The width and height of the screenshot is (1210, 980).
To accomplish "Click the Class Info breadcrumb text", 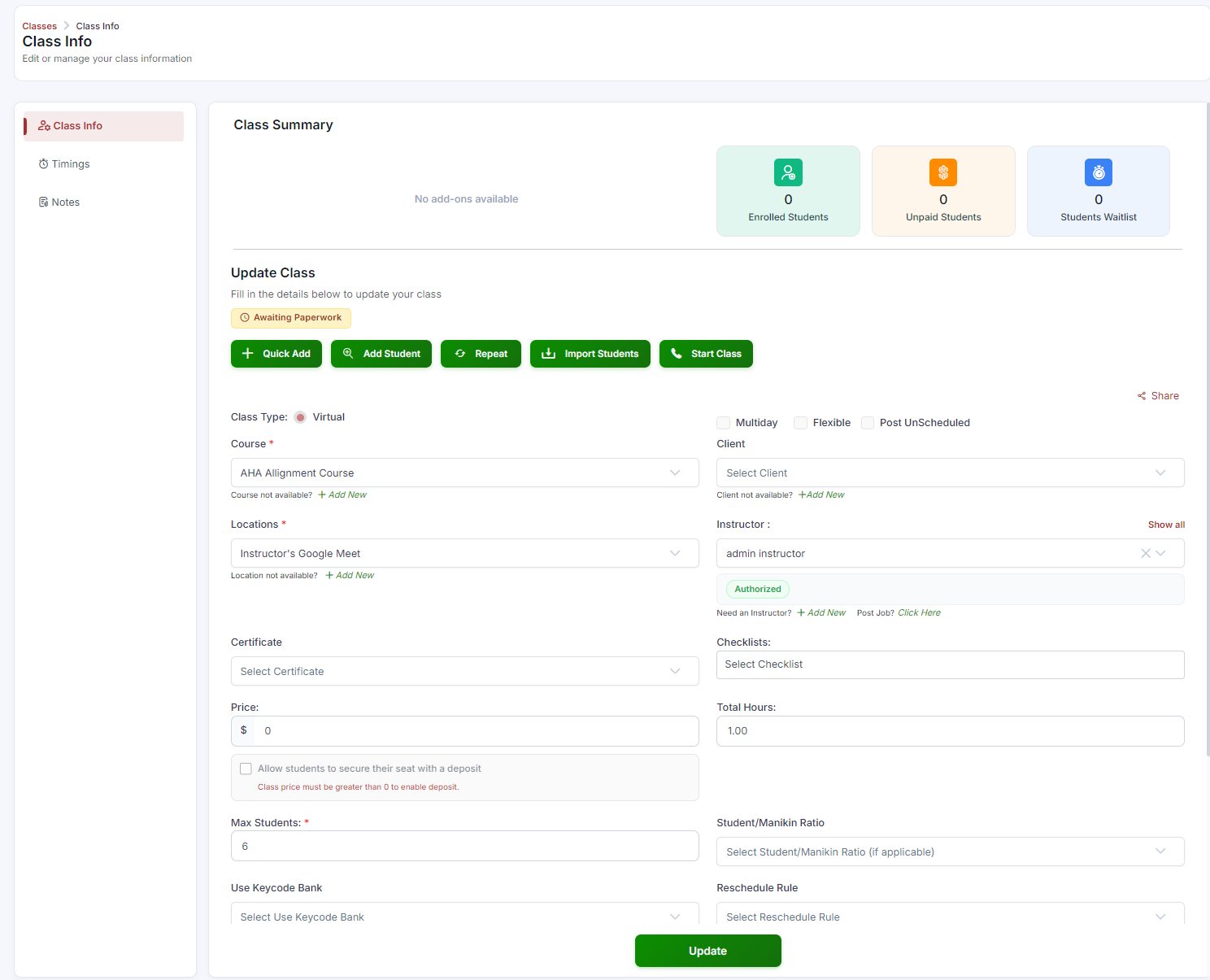I will [x=98, y=26].
